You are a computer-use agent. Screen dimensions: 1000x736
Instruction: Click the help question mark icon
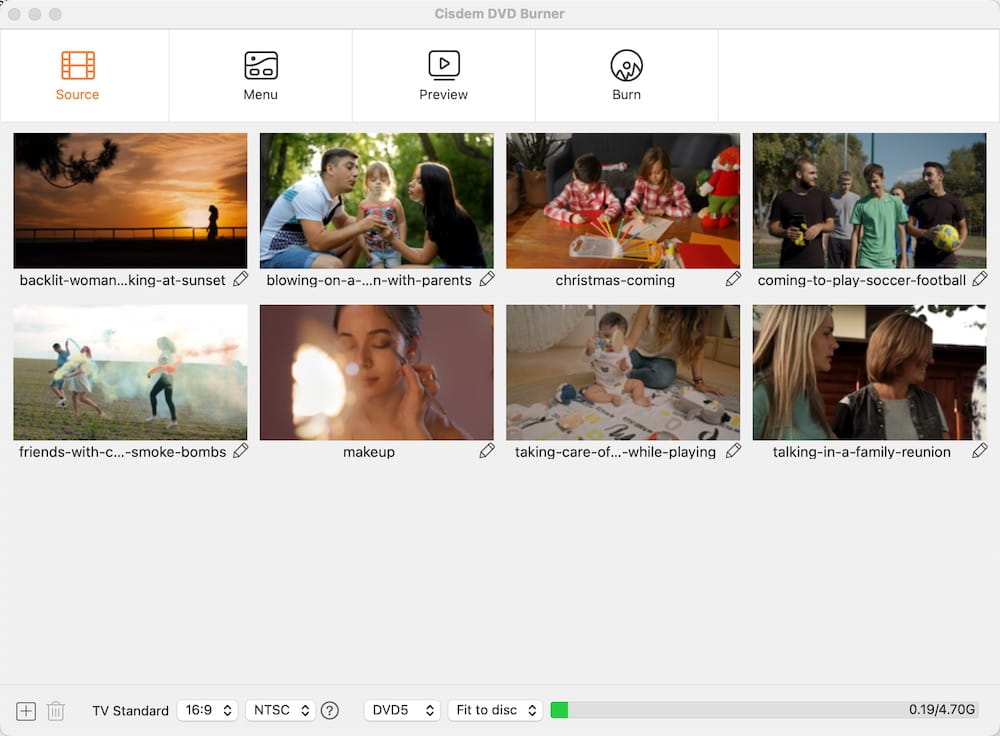click(x=330, y=710)
